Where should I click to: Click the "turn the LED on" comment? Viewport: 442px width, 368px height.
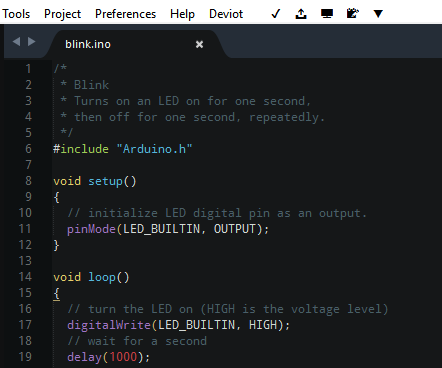[228, 309]
